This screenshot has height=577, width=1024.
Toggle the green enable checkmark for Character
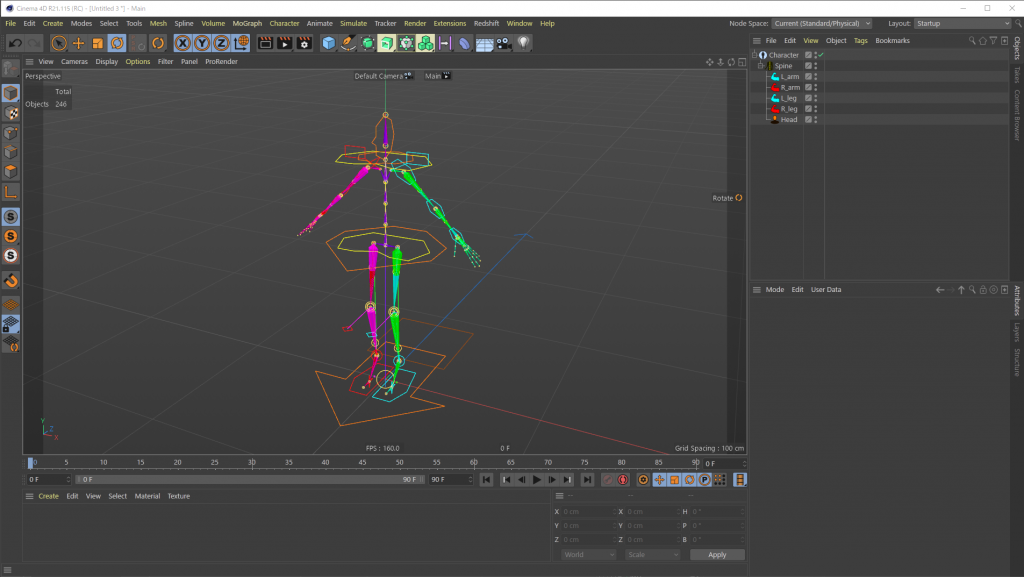[x=821, y=55]
